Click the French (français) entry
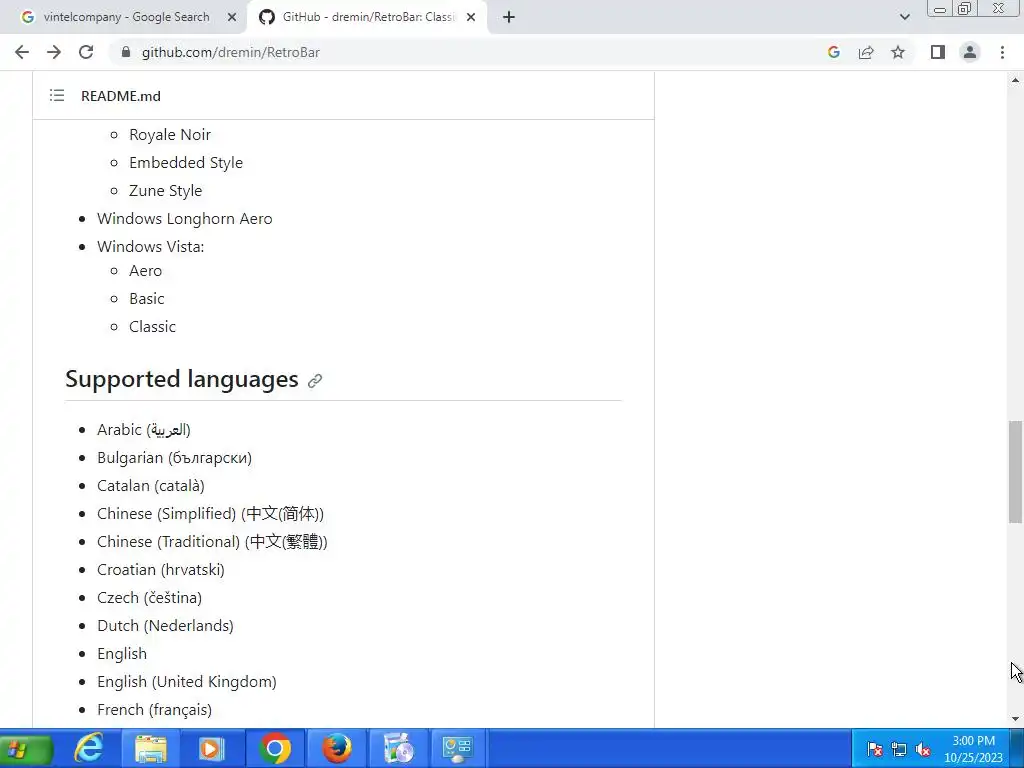1024x768 pixels. coord(155,710)
